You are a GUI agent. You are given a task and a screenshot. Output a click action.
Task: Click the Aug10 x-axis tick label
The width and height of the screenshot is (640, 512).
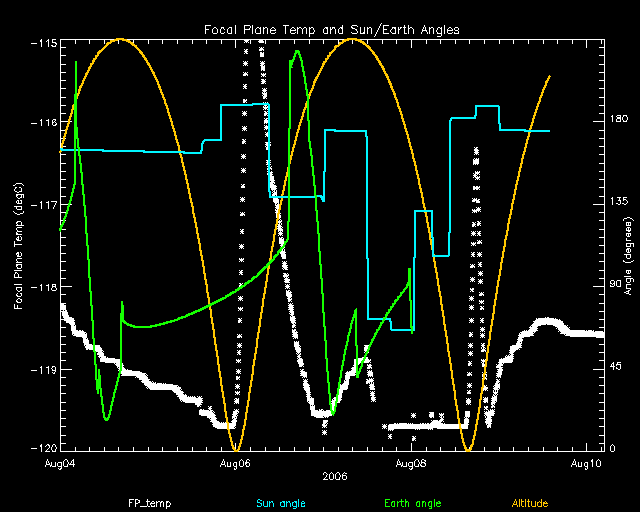point(588,464)
